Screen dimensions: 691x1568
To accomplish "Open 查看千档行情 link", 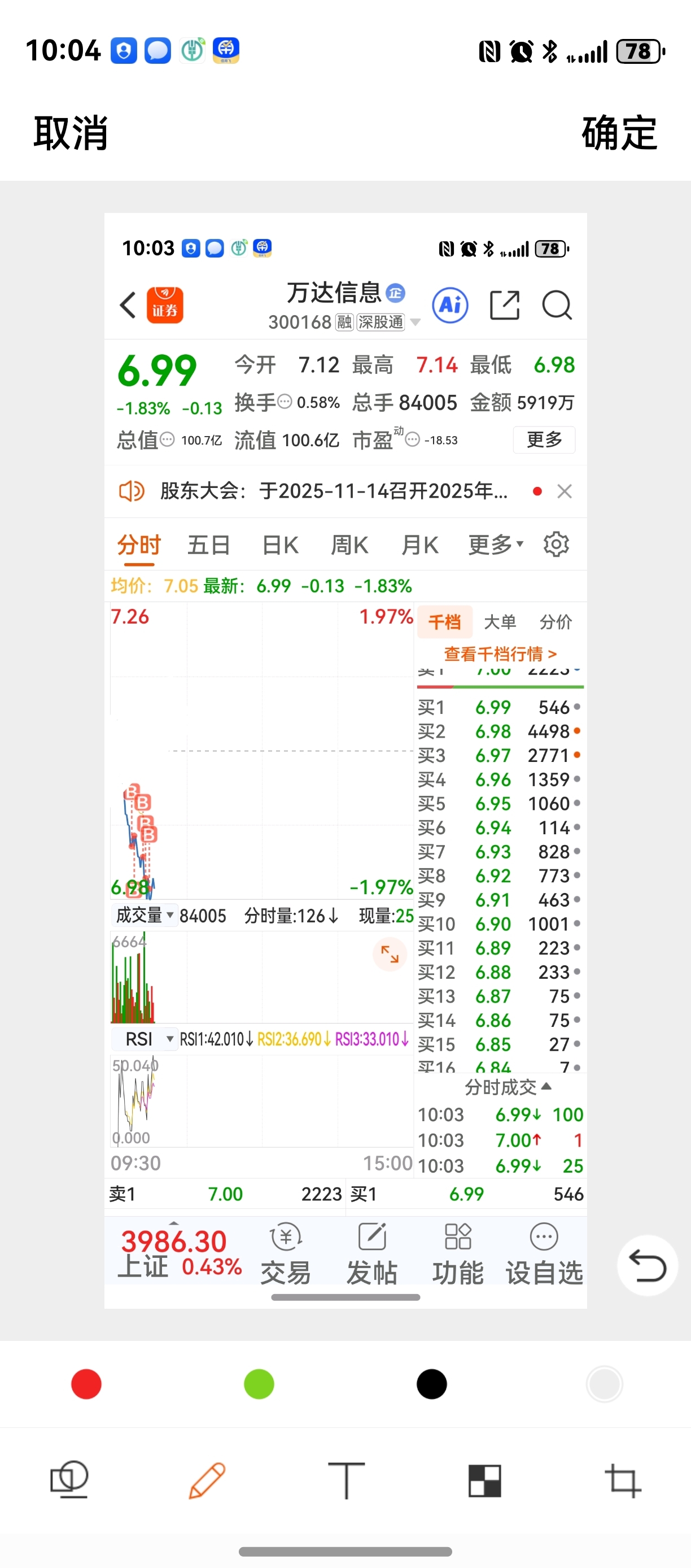I will [501, 654].
